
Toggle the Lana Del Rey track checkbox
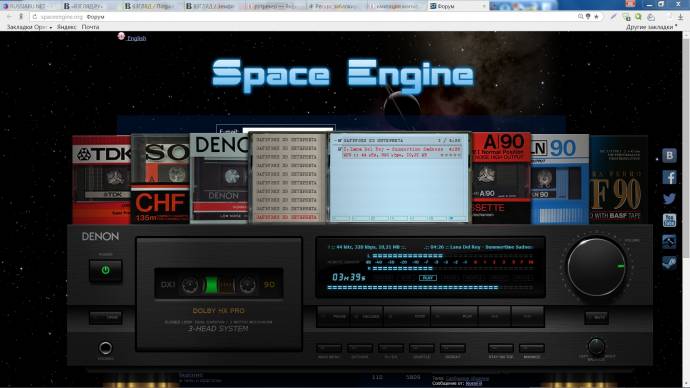point(340,150)
